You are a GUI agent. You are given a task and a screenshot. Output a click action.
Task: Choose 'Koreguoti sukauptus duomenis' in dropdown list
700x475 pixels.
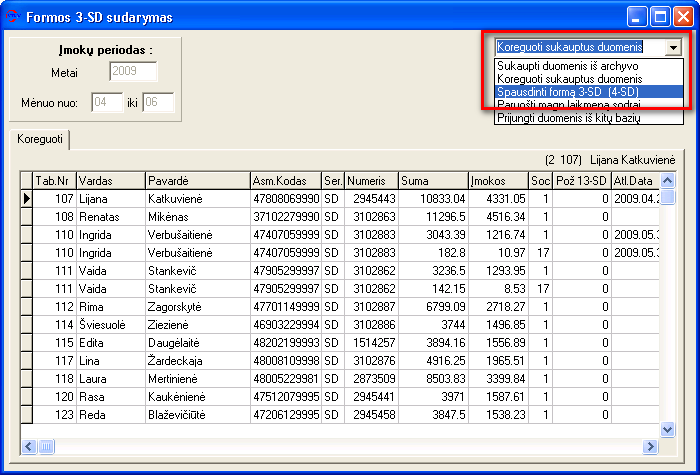click(589, 79)
